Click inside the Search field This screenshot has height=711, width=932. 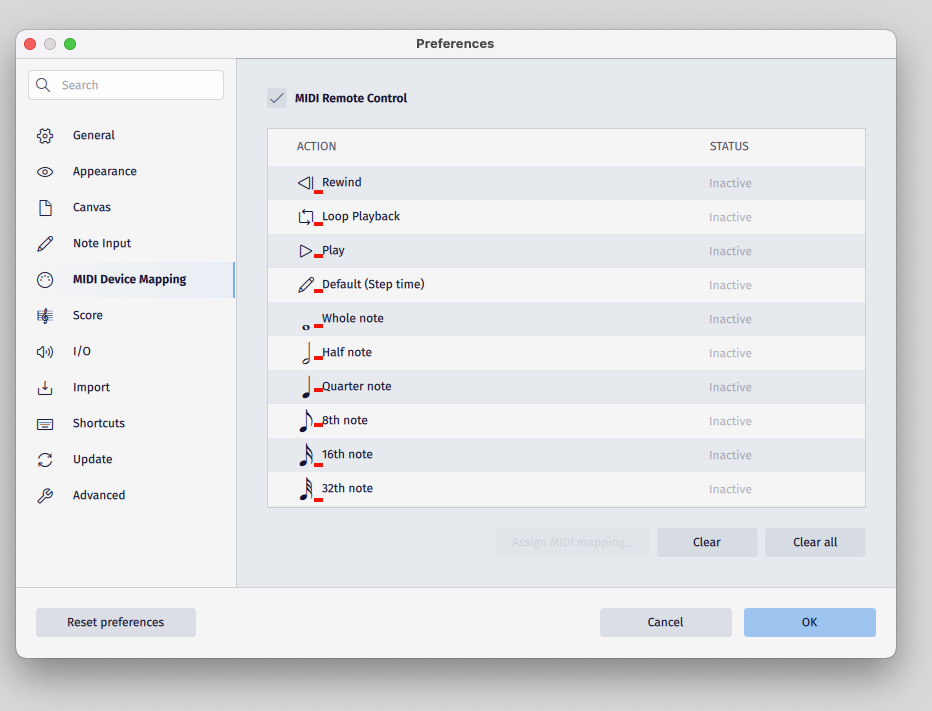pyautogui.click(x=125, y=85)
